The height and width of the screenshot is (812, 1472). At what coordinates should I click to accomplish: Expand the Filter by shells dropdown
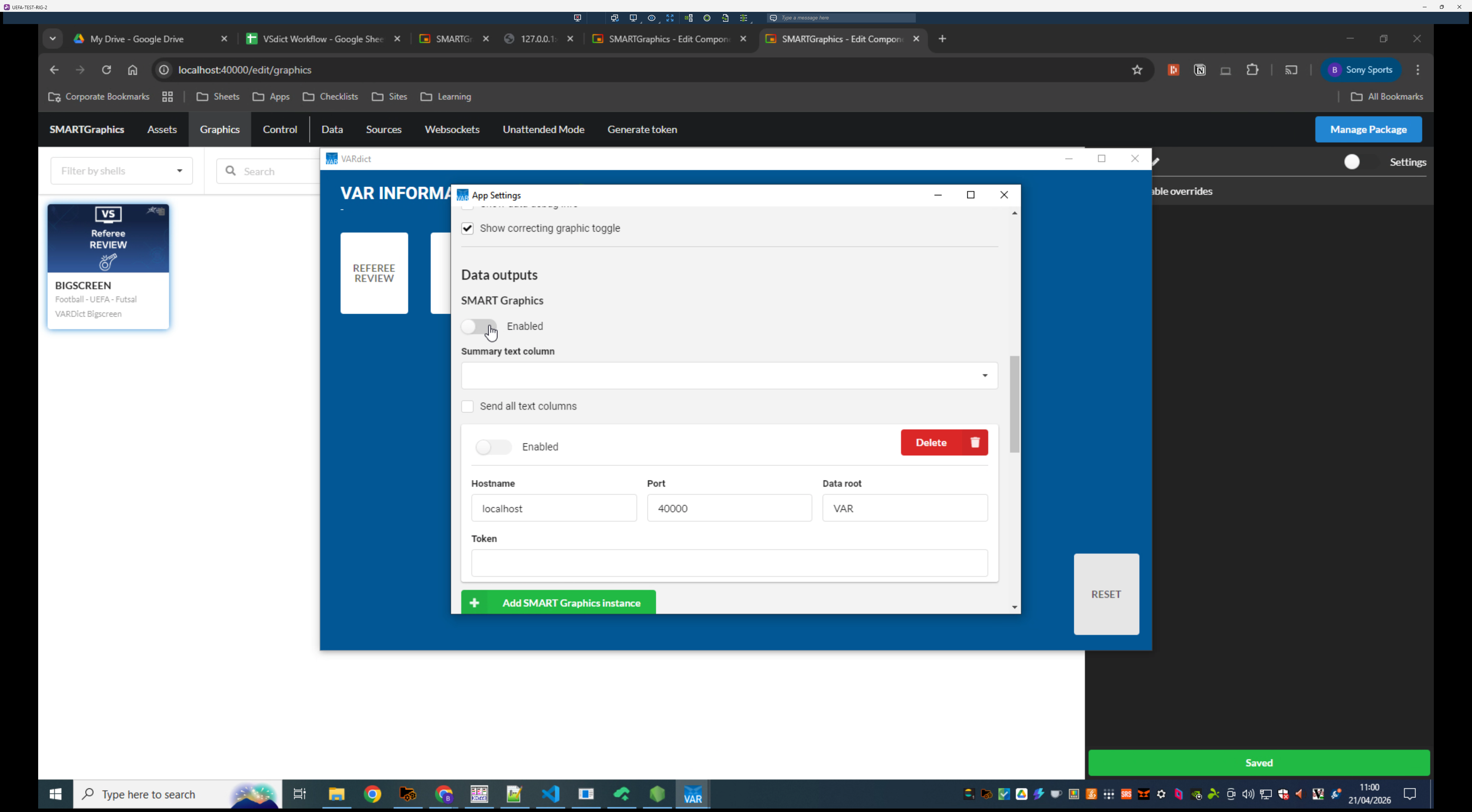coord(122,171)
